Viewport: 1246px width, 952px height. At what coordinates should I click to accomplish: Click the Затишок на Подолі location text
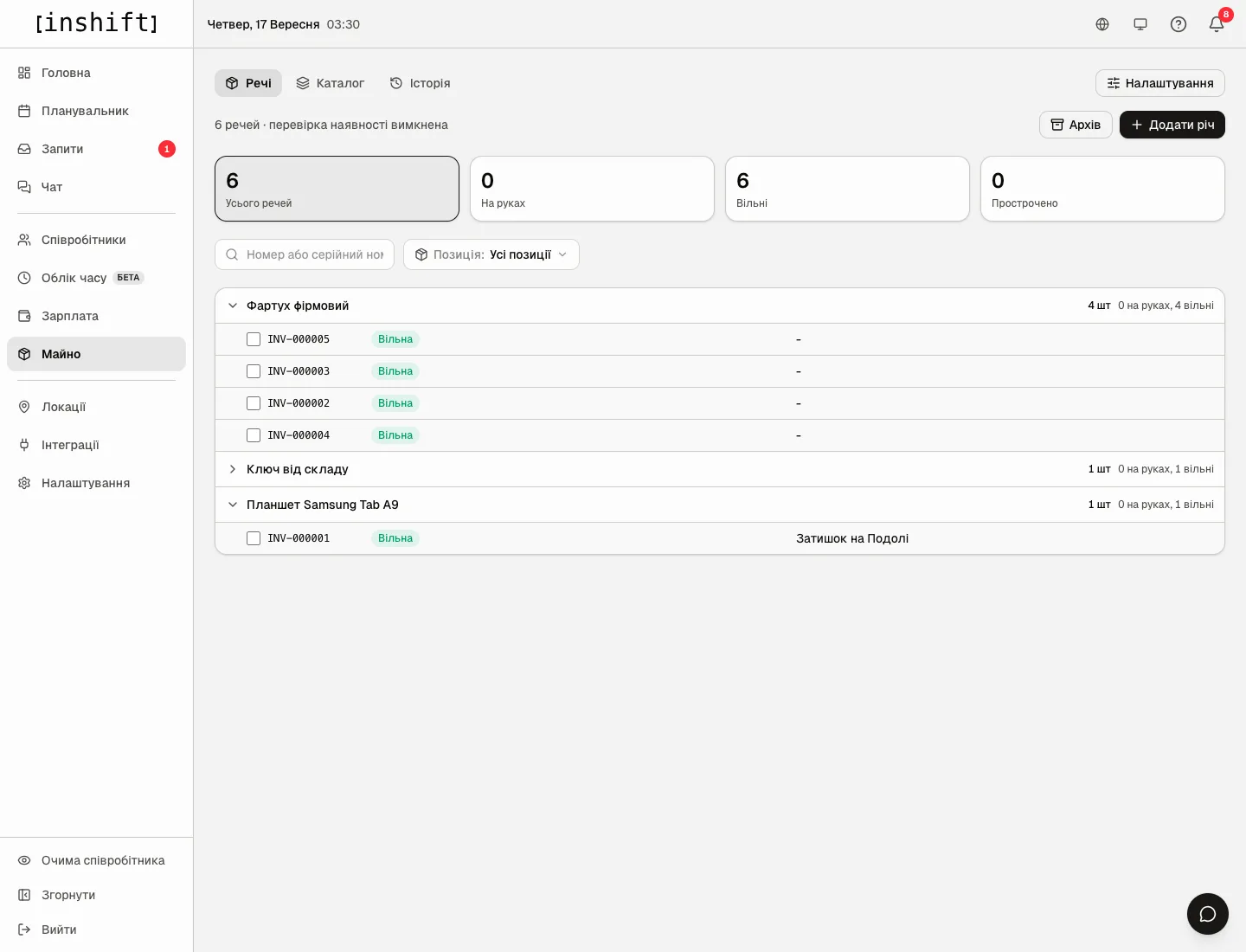click(852, 538)
